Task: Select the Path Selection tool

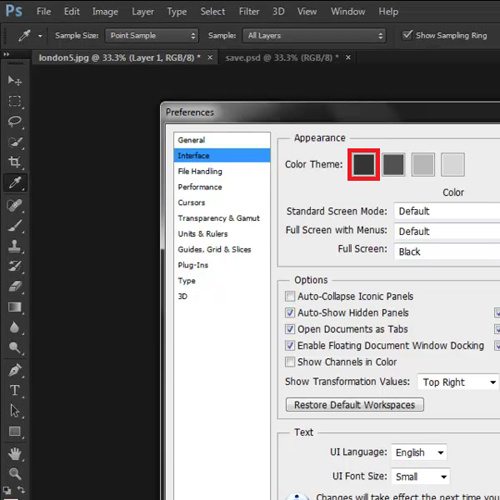Action: (x=15, y=411)
